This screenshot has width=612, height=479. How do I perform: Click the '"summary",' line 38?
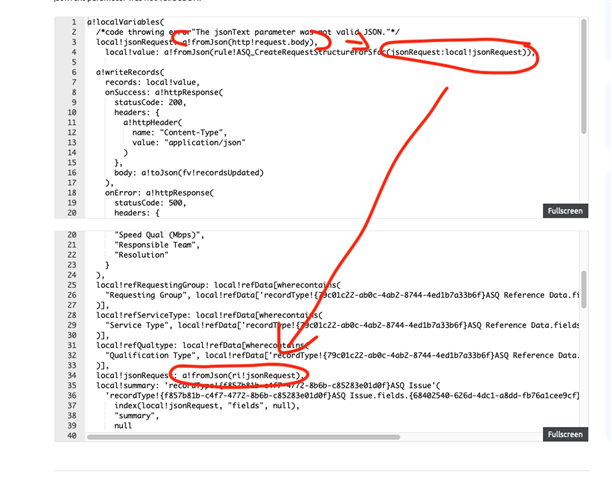pos(137,416)
